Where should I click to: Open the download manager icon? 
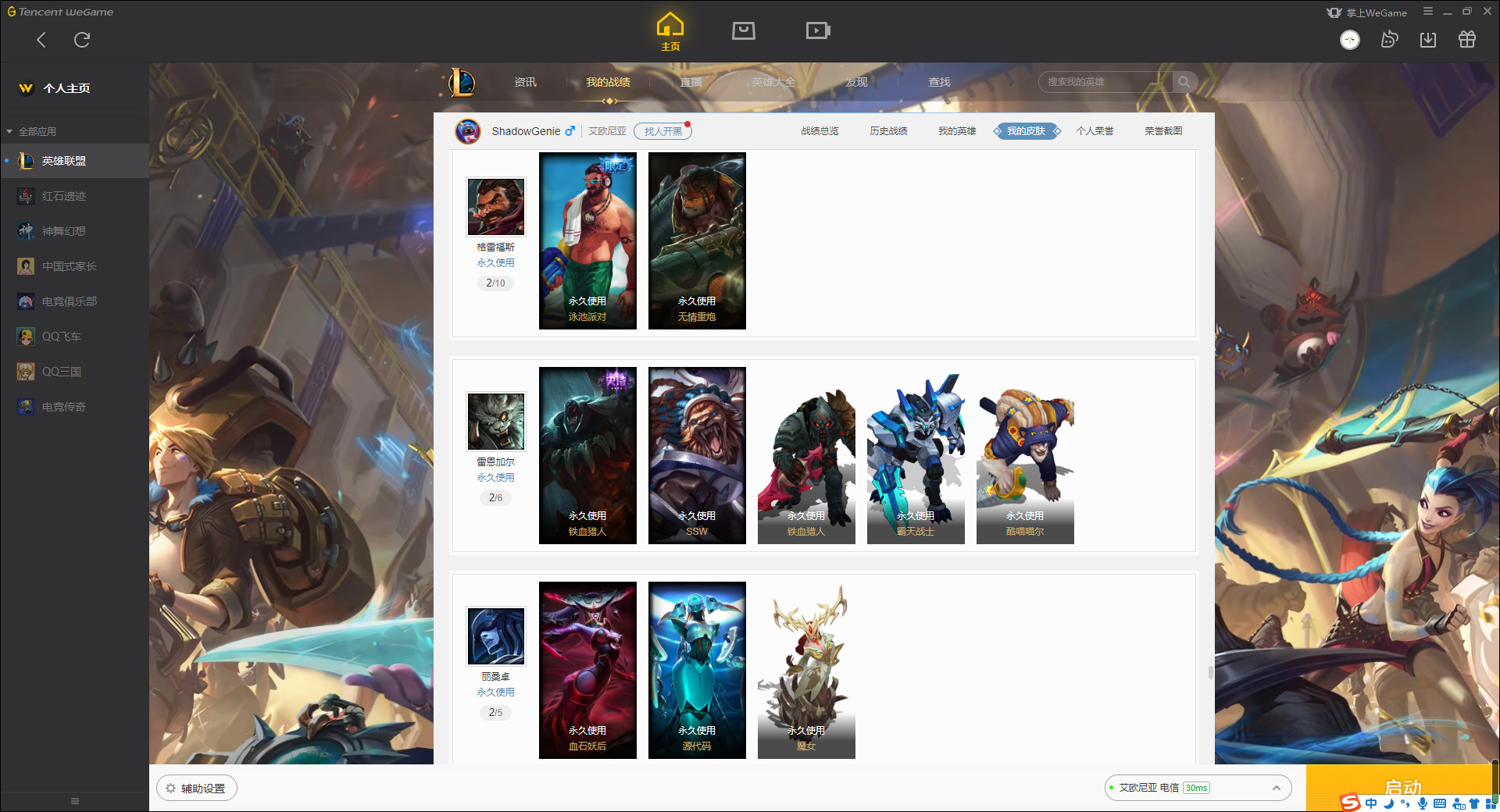point(1428,40)
